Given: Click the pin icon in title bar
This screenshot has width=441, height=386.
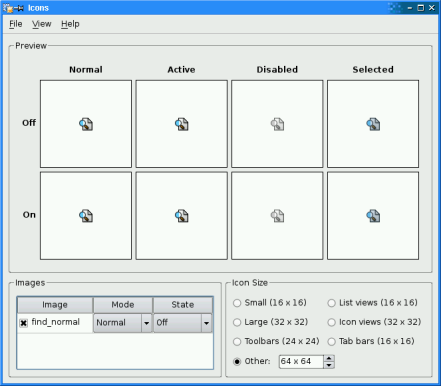Looking at the screenshot, I should [x=19, y=8].
